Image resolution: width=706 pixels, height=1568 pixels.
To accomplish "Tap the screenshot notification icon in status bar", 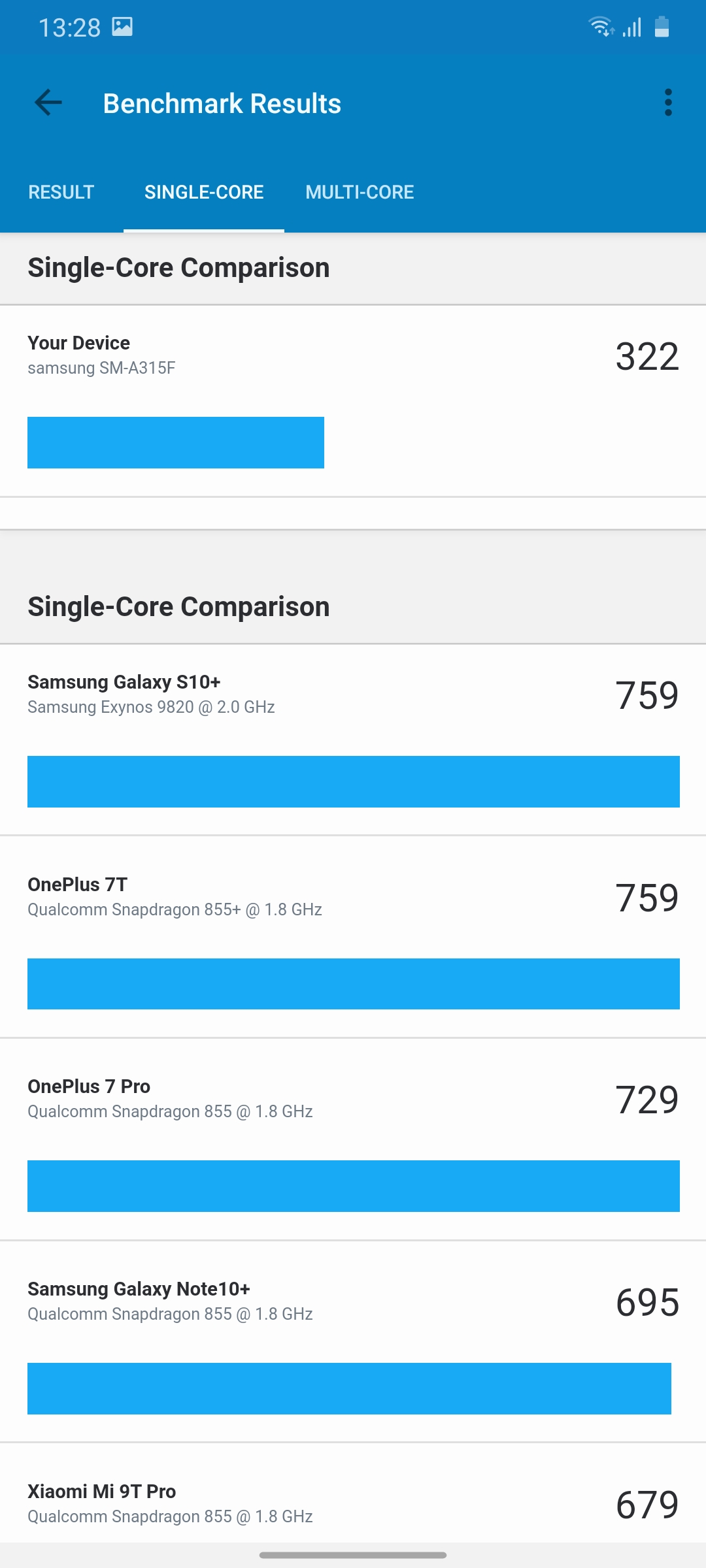I will click(122, 27).
